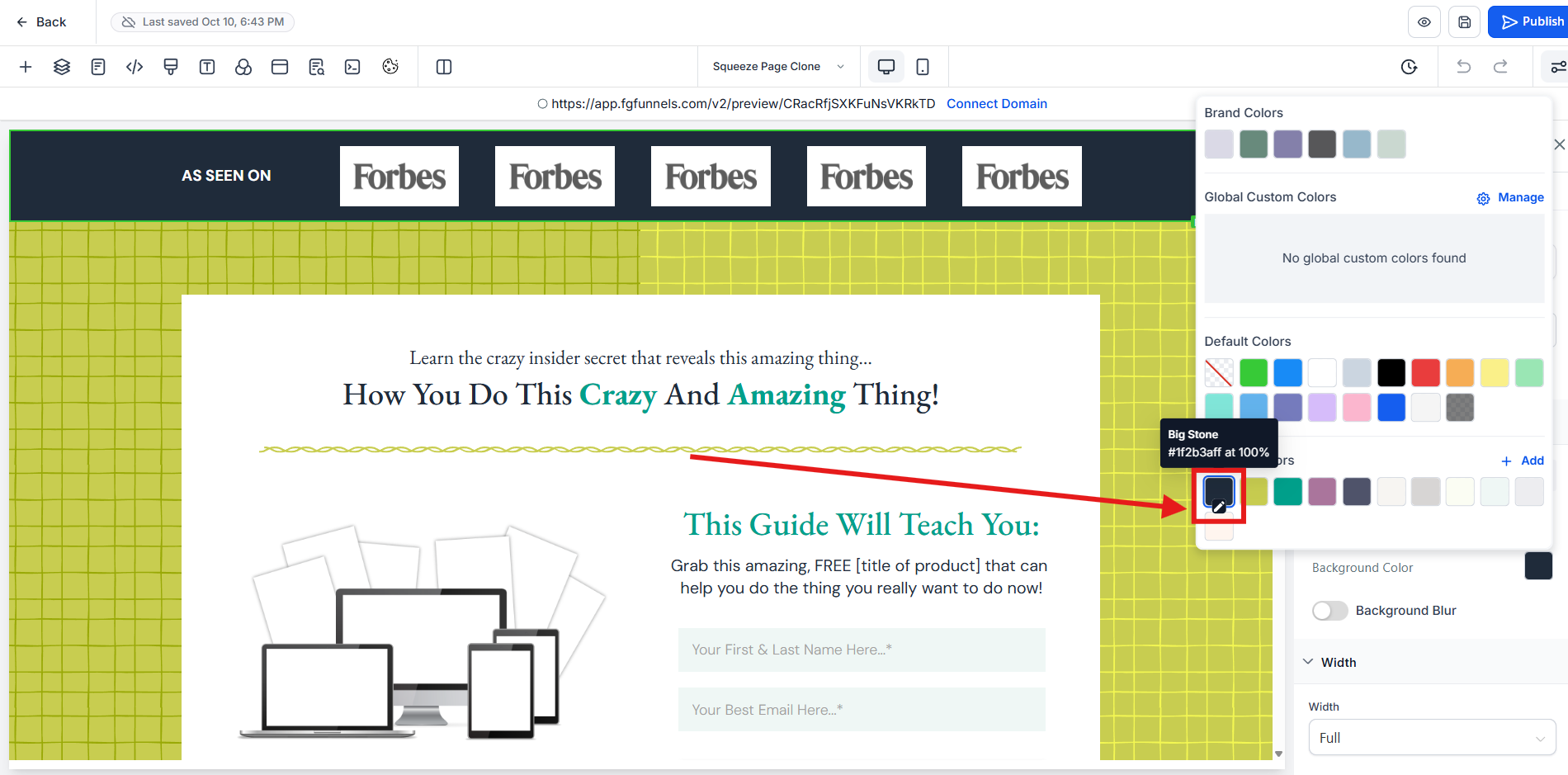Click the save disk icon
This screenshot has height=775, width=1568.
(x=1465, y=22)
